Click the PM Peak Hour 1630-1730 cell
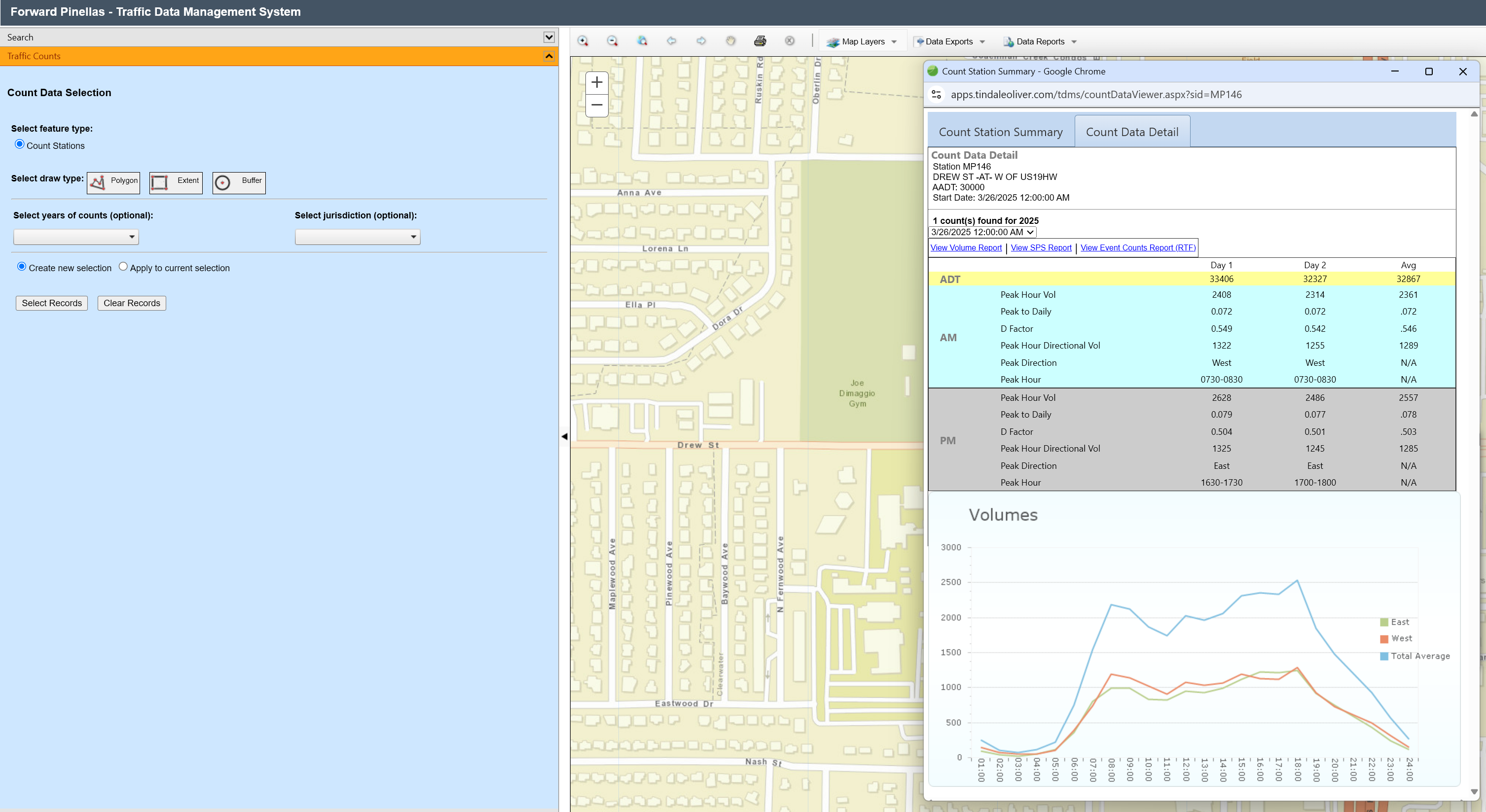1486x812 pixels. pyautogui.click(x=1221, y=483)
